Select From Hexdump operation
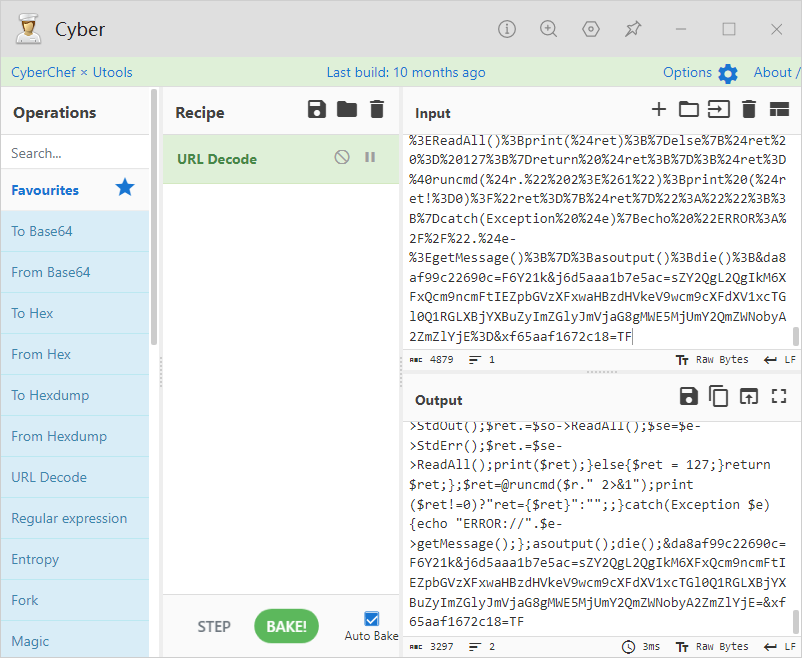Screen dimensions: 802x658 (75, 436)
